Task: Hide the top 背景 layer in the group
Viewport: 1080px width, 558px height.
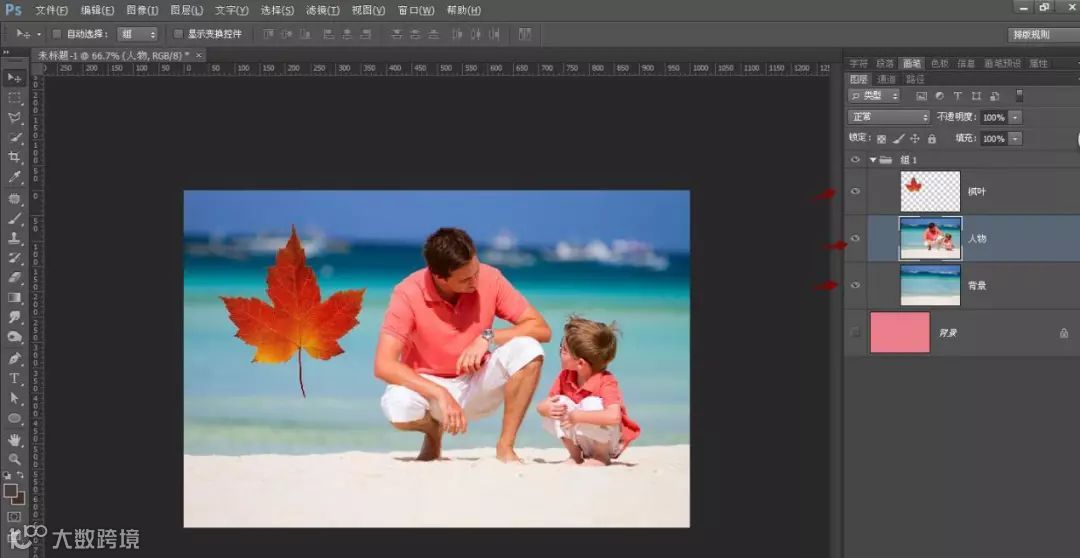Action: tap(855, 285)
